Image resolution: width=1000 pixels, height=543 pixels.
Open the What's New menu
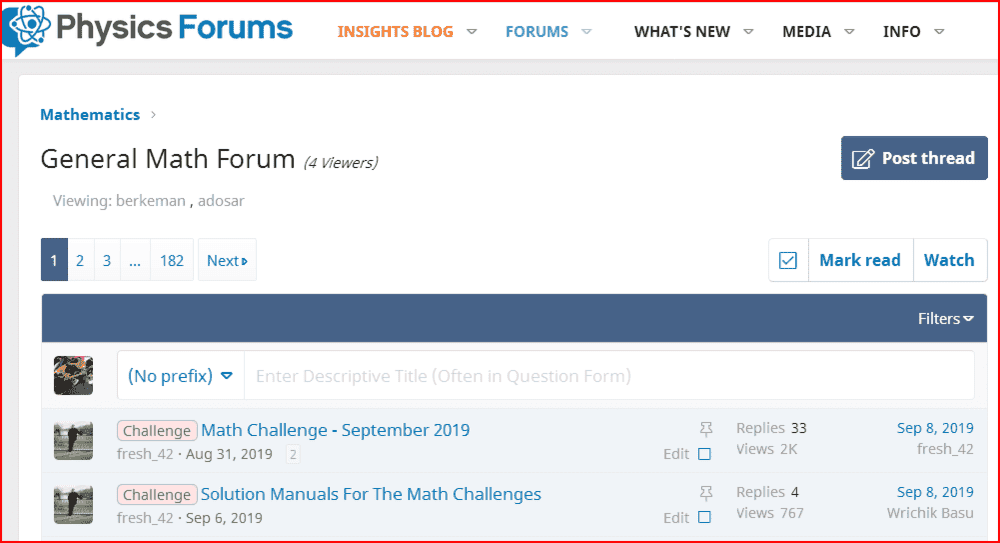(x=682, y=31)
